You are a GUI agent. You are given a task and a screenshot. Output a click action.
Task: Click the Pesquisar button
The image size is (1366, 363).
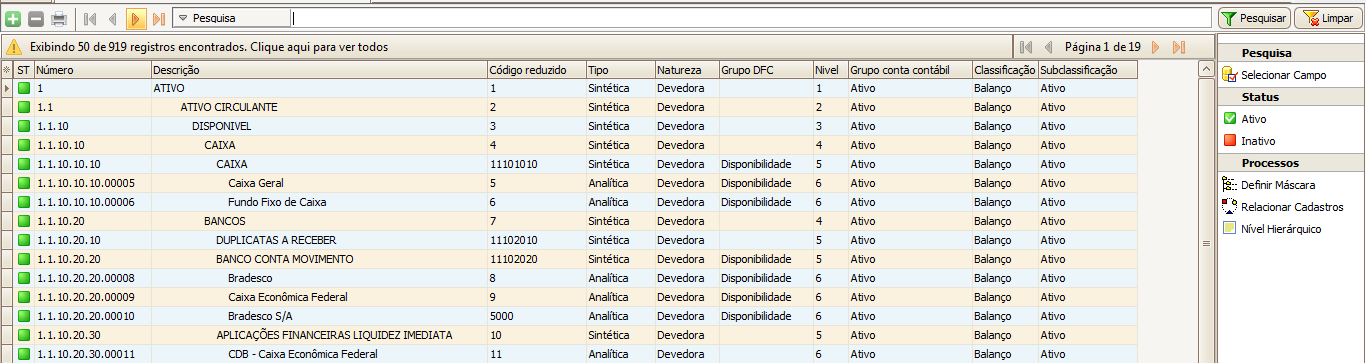(1253, 18)
